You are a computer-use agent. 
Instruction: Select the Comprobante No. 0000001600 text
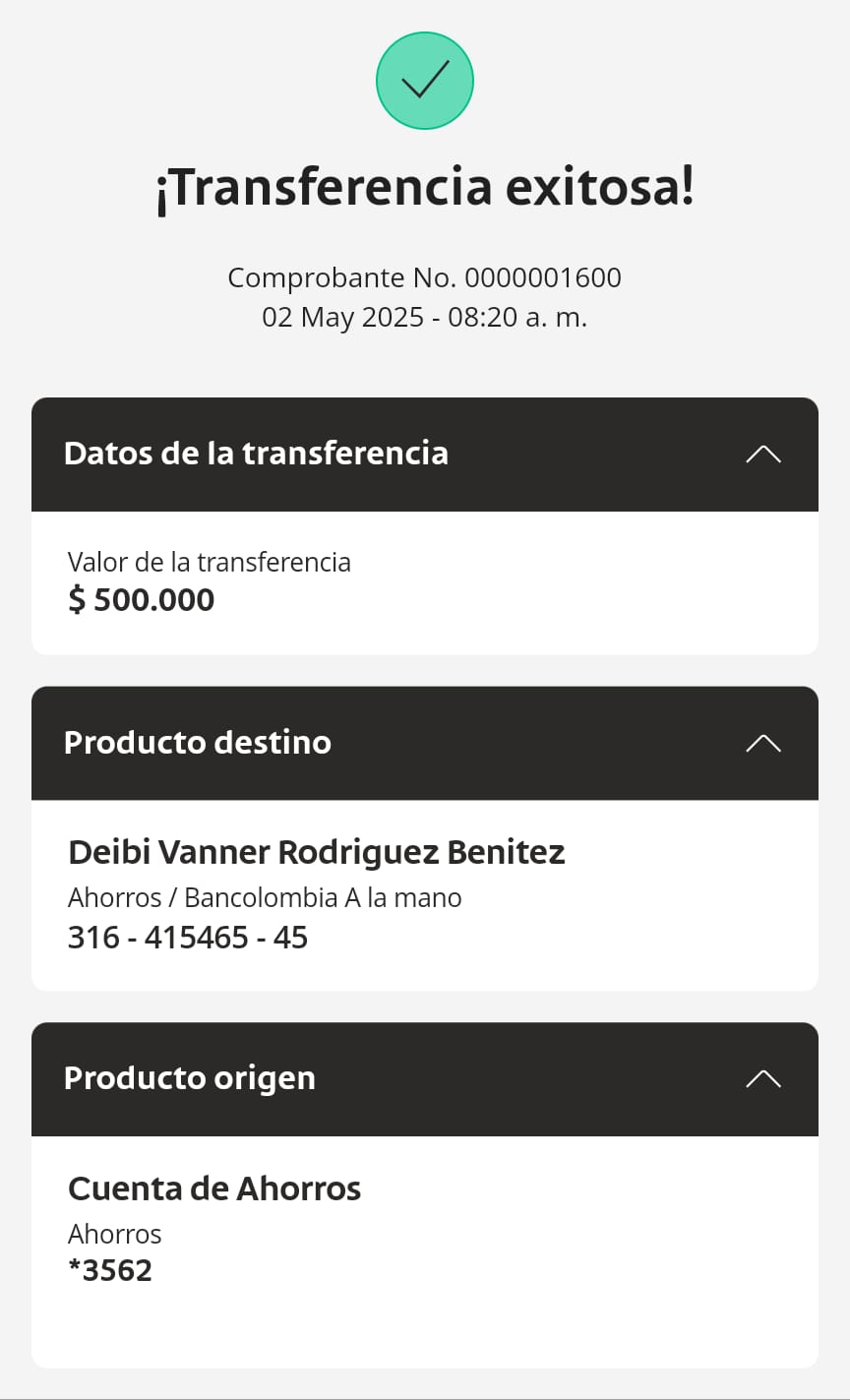(x=425, y=277)
